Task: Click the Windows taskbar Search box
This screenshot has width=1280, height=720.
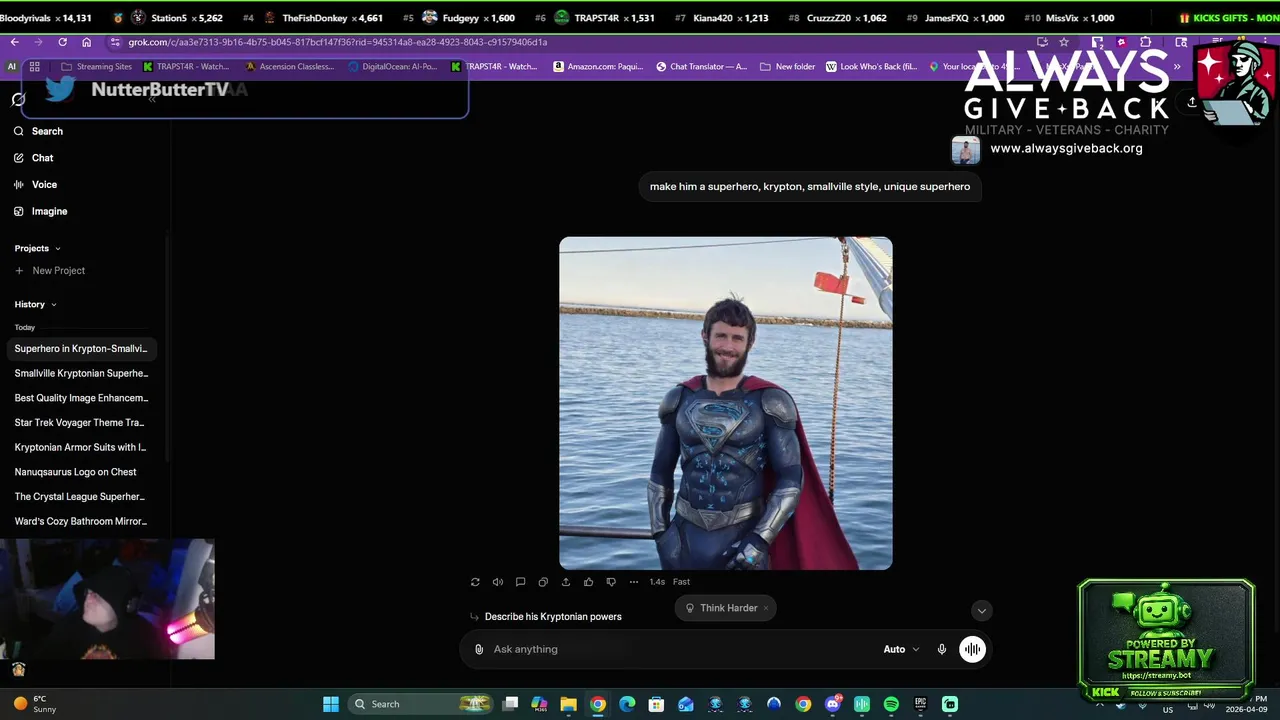Action: point(418,704)
